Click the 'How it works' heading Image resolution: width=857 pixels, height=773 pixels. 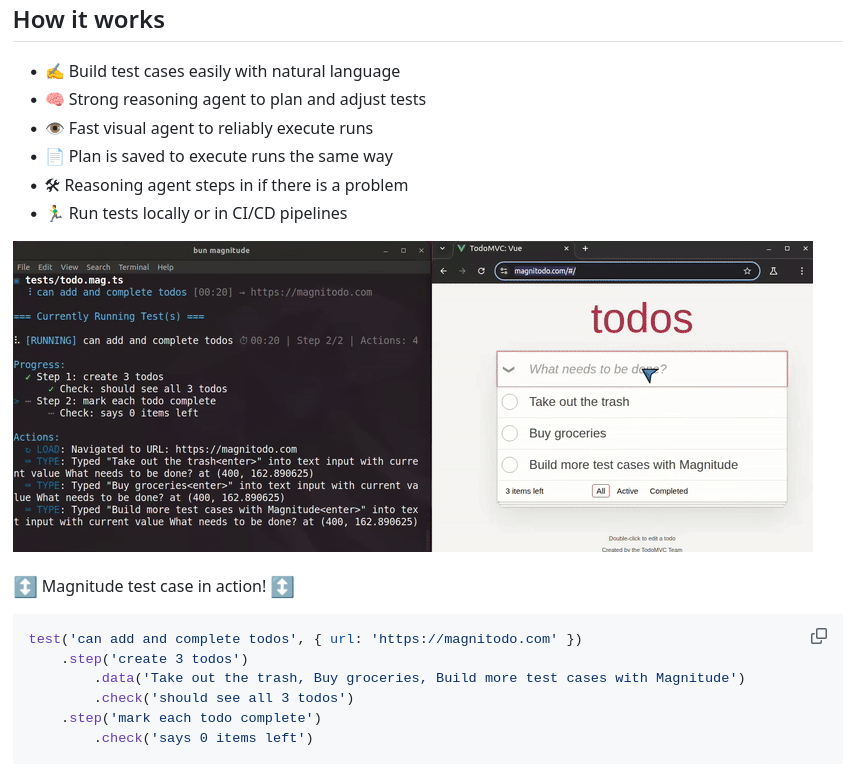[89, 20]
